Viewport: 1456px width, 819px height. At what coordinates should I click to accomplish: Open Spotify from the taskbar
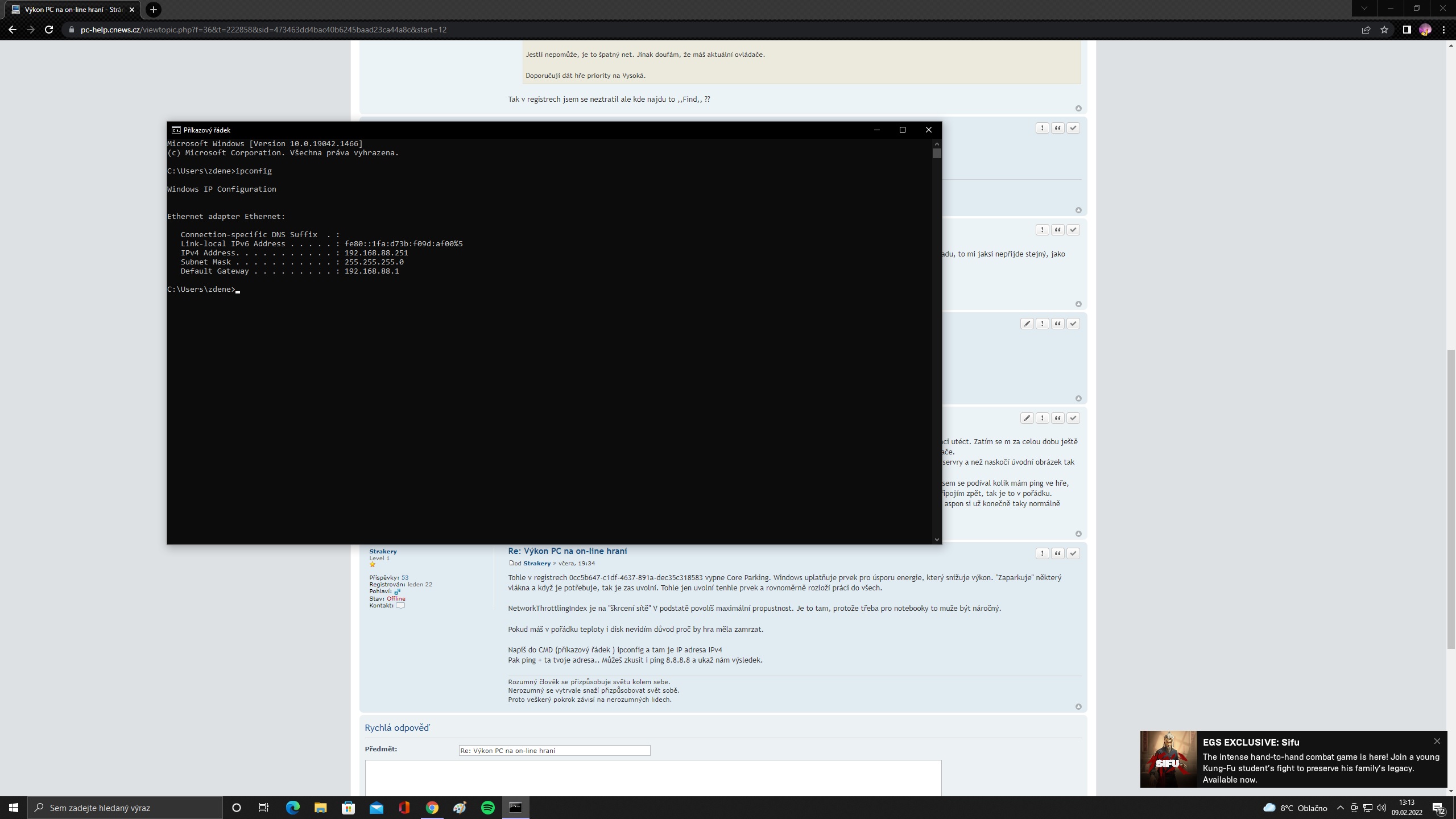coord(487,808)
